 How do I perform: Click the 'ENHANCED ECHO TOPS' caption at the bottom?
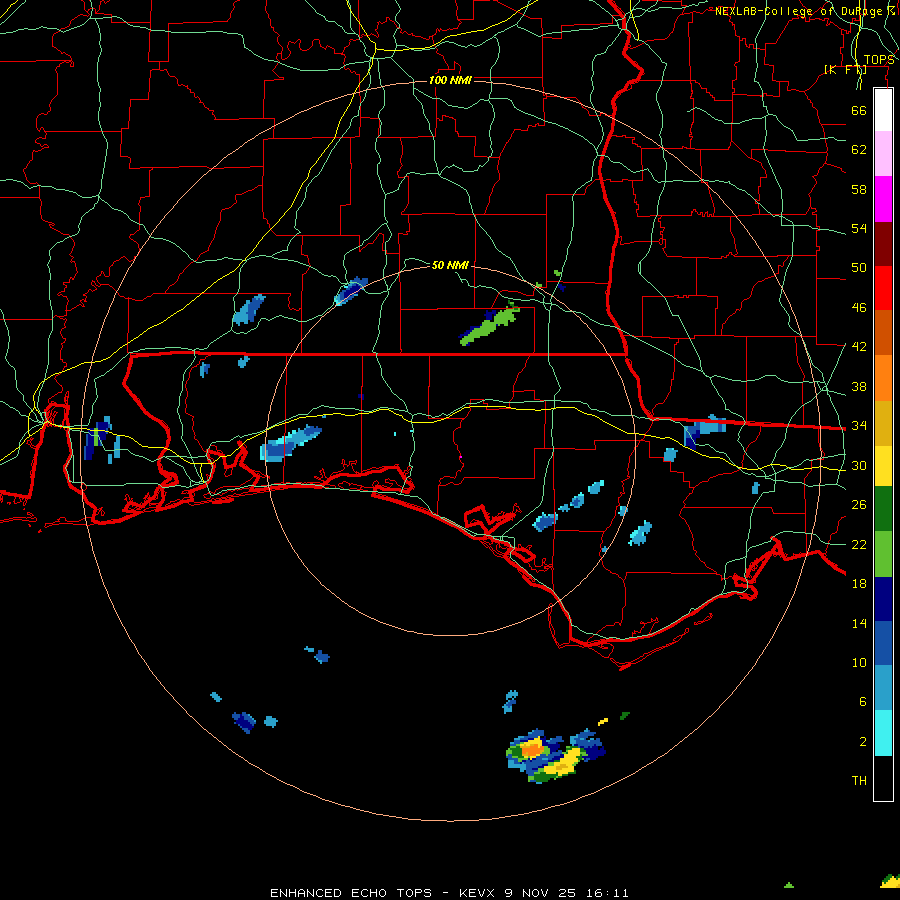[x=351, y=893]
